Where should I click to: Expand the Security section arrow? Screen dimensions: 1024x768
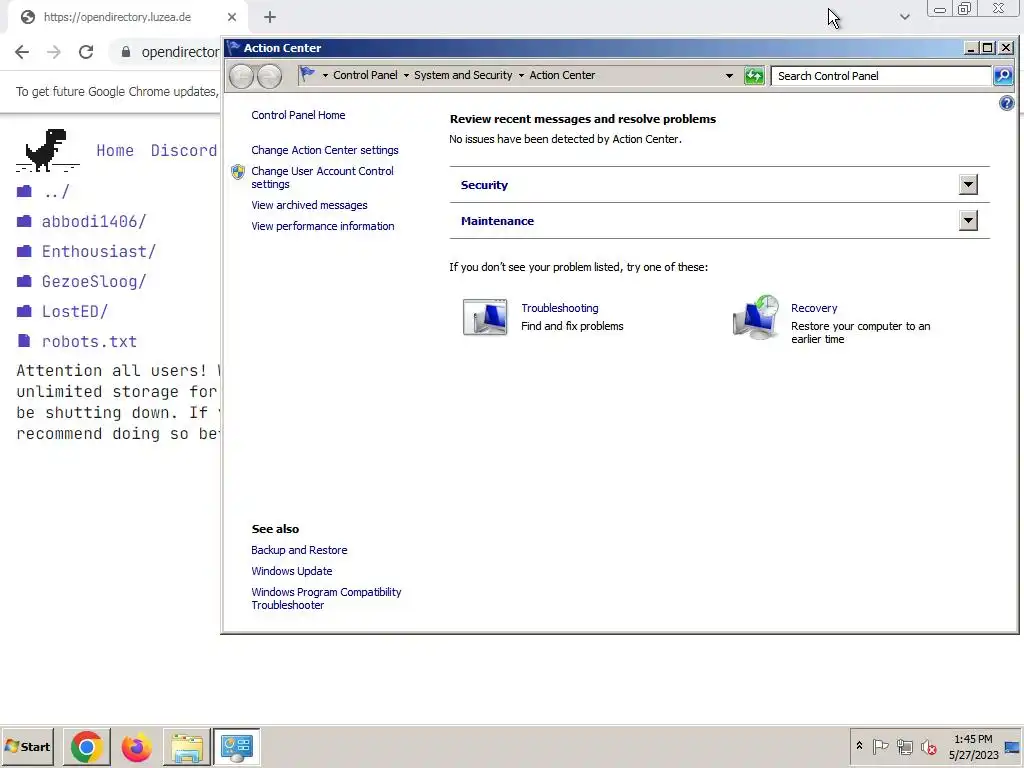968,185
